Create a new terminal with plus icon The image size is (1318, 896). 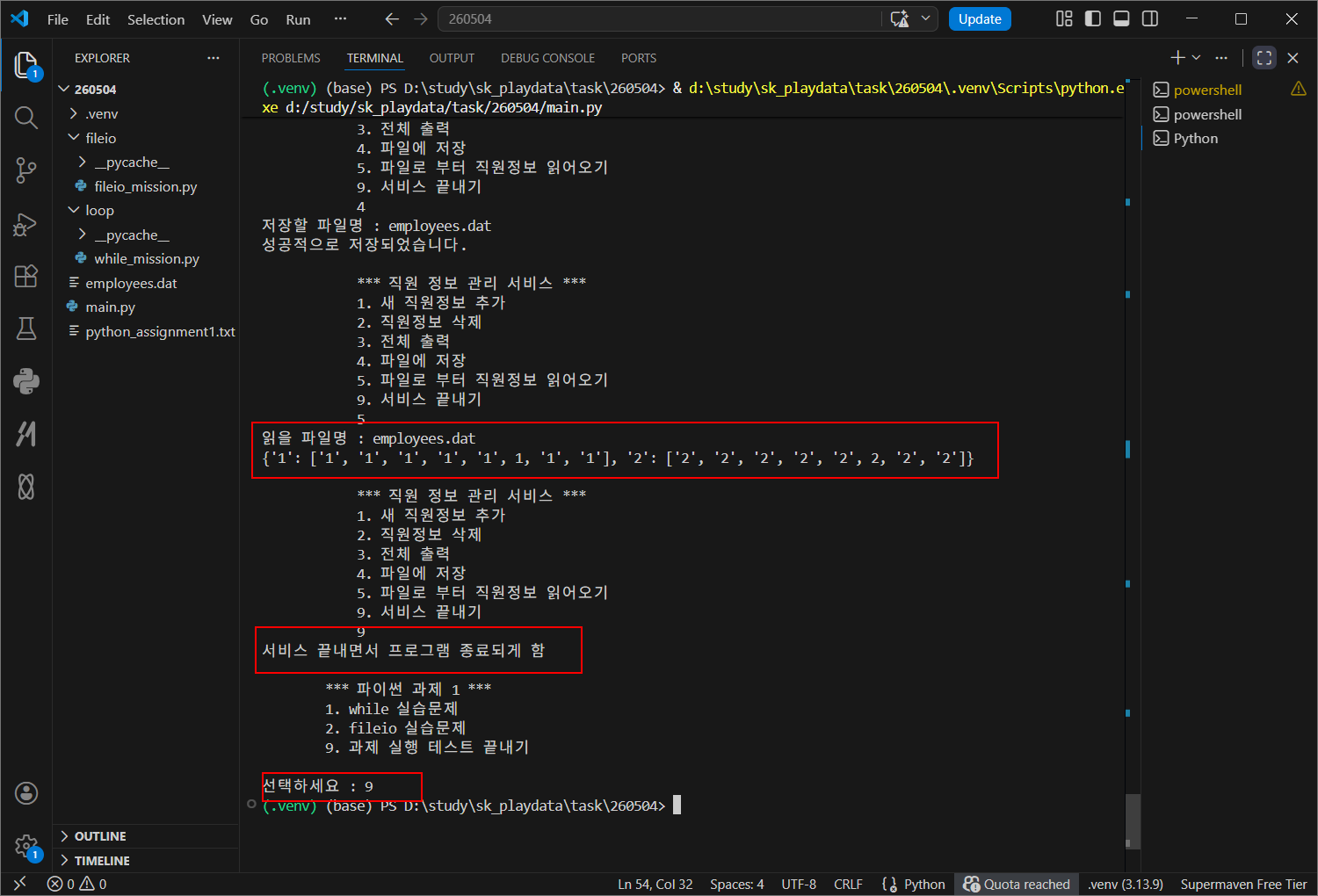[x=1177, y=58]
